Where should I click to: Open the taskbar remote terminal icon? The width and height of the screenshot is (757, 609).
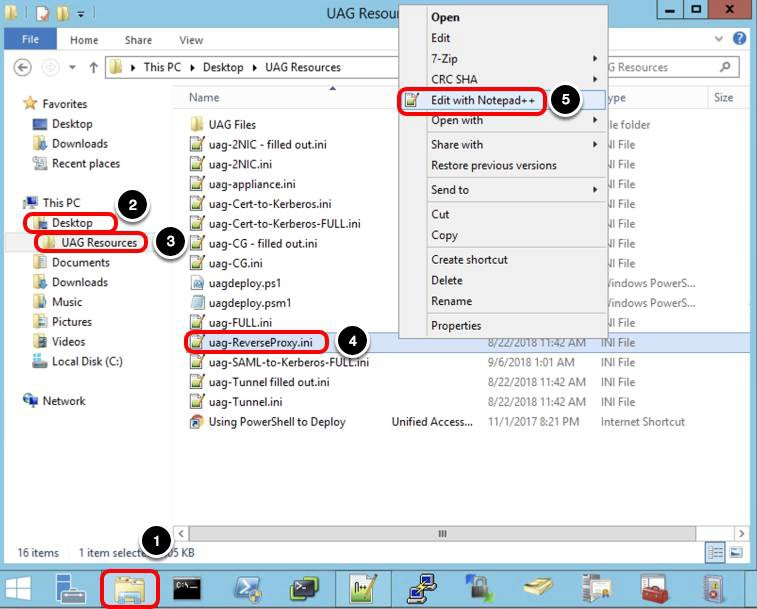point(304,589)
